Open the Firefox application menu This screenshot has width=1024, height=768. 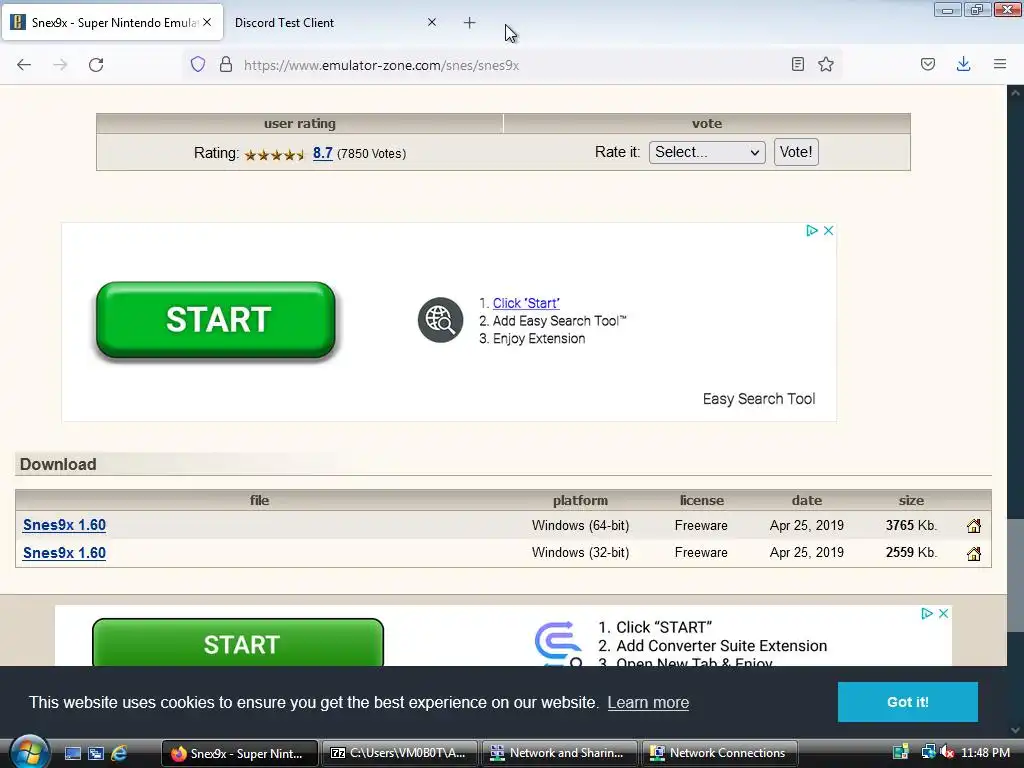pos(1000,64)
